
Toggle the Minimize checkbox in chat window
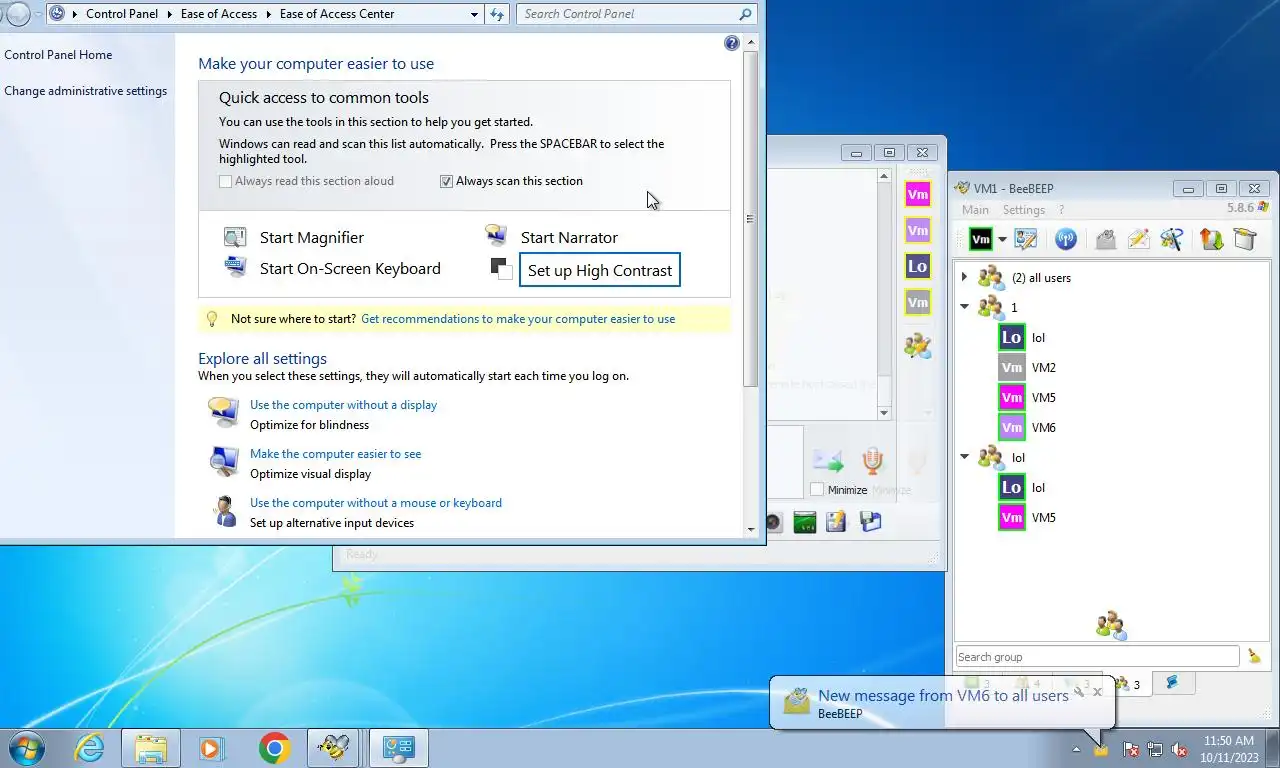click(817, 490)
